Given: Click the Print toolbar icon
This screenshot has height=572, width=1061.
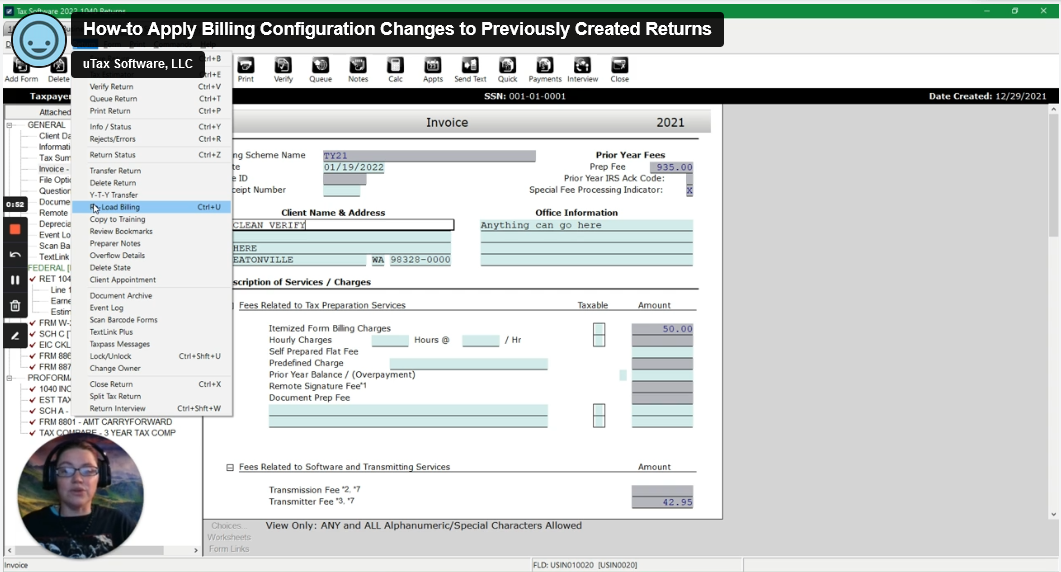Looking at the screenshot, I should 246,70.
